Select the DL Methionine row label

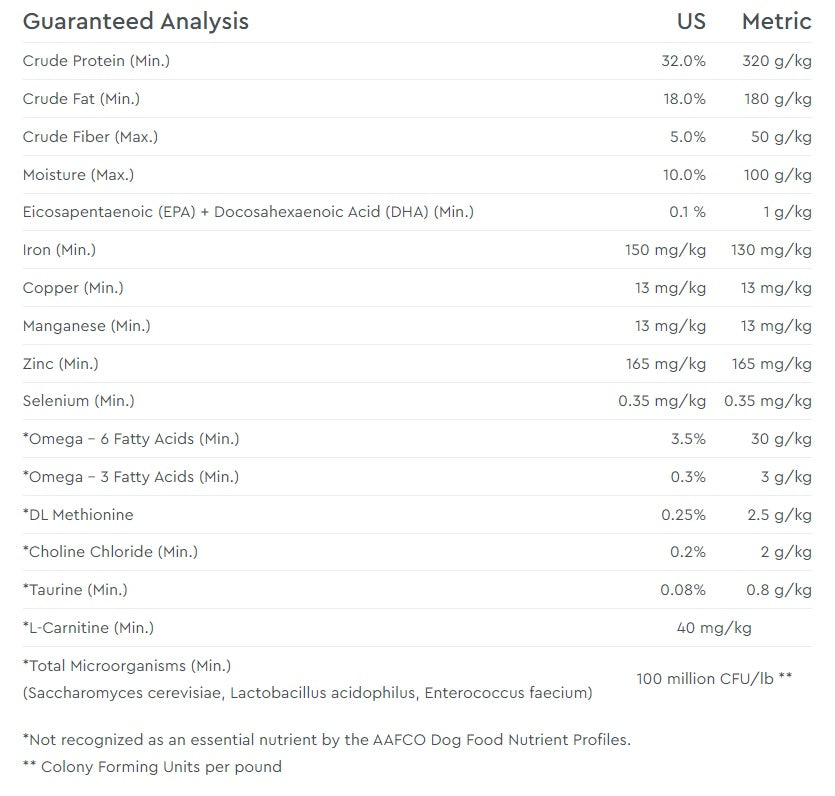tap(78, 514)
